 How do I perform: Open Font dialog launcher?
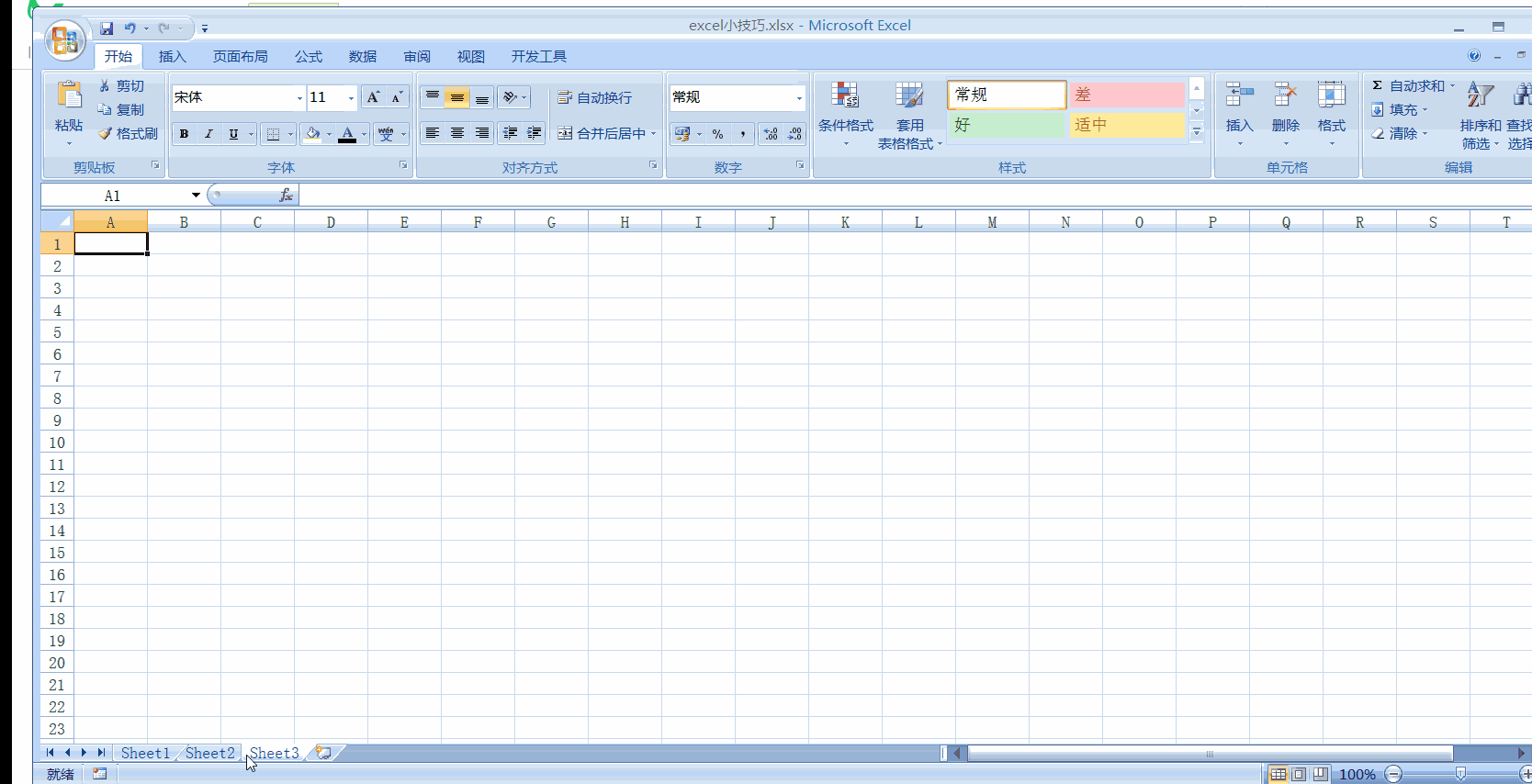click(403, 165)
